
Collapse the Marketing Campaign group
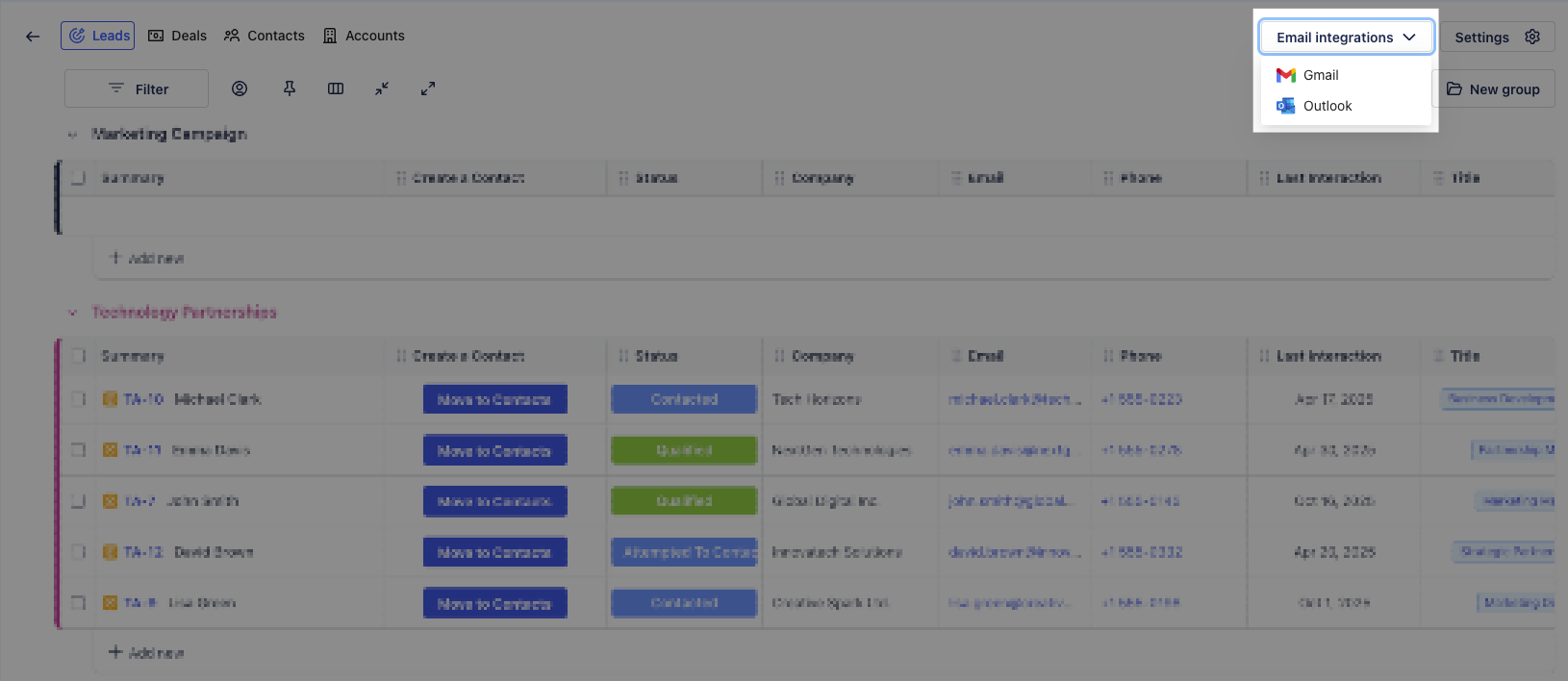(x=72, y=135)
